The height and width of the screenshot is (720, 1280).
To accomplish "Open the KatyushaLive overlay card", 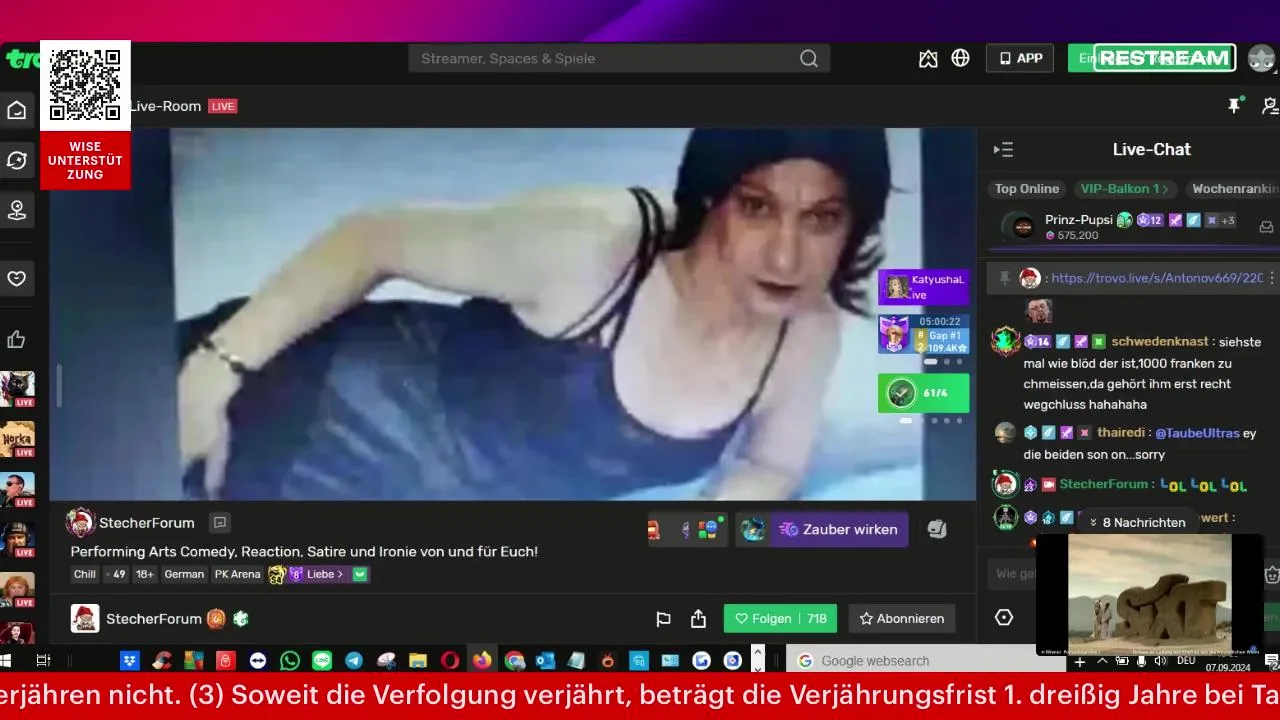I will (923, 287).
